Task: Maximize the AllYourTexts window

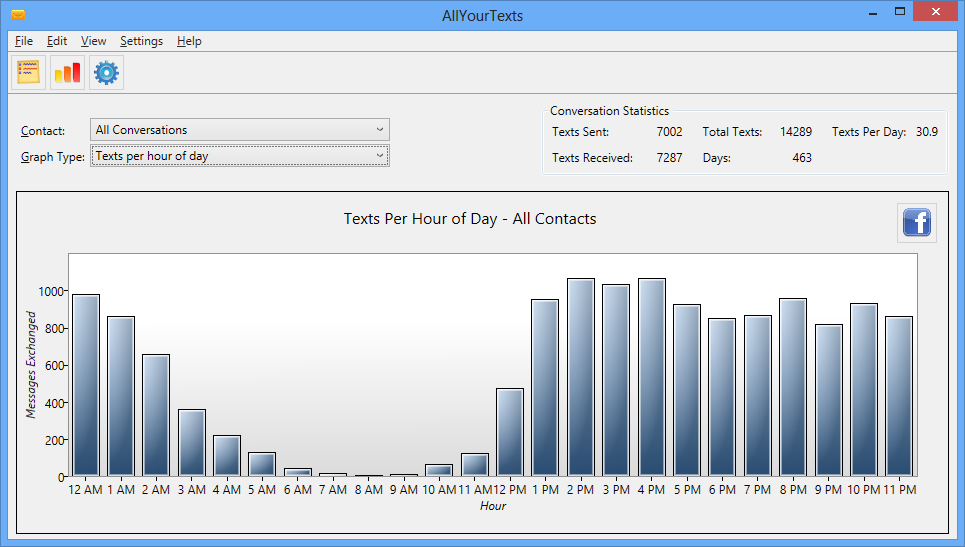Action: point(900,12)
